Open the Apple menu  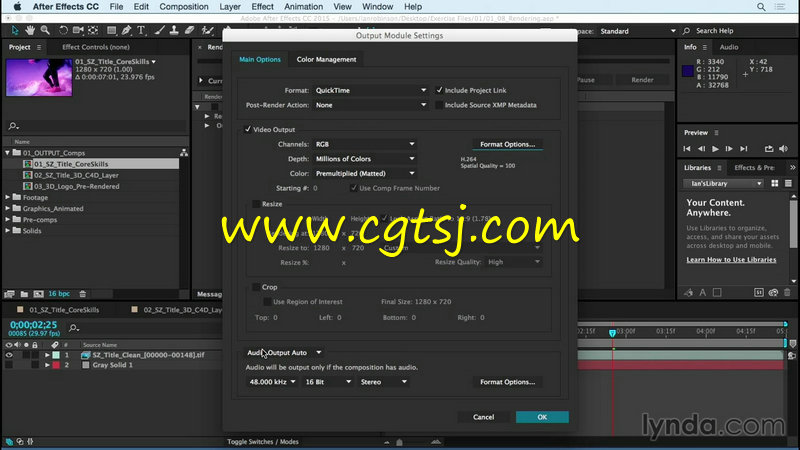pos(17,7)
